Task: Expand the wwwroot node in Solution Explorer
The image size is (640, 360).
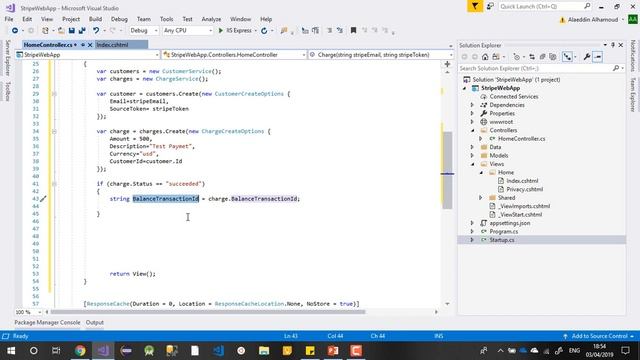Action: tap(472, 122)
